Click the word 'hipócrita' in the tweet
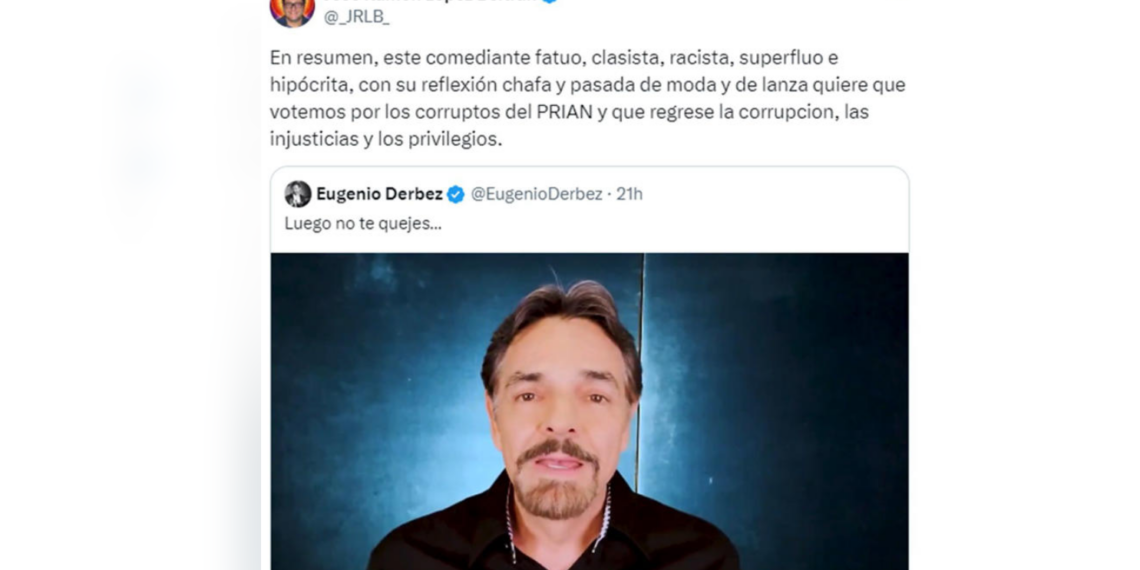 310,86
